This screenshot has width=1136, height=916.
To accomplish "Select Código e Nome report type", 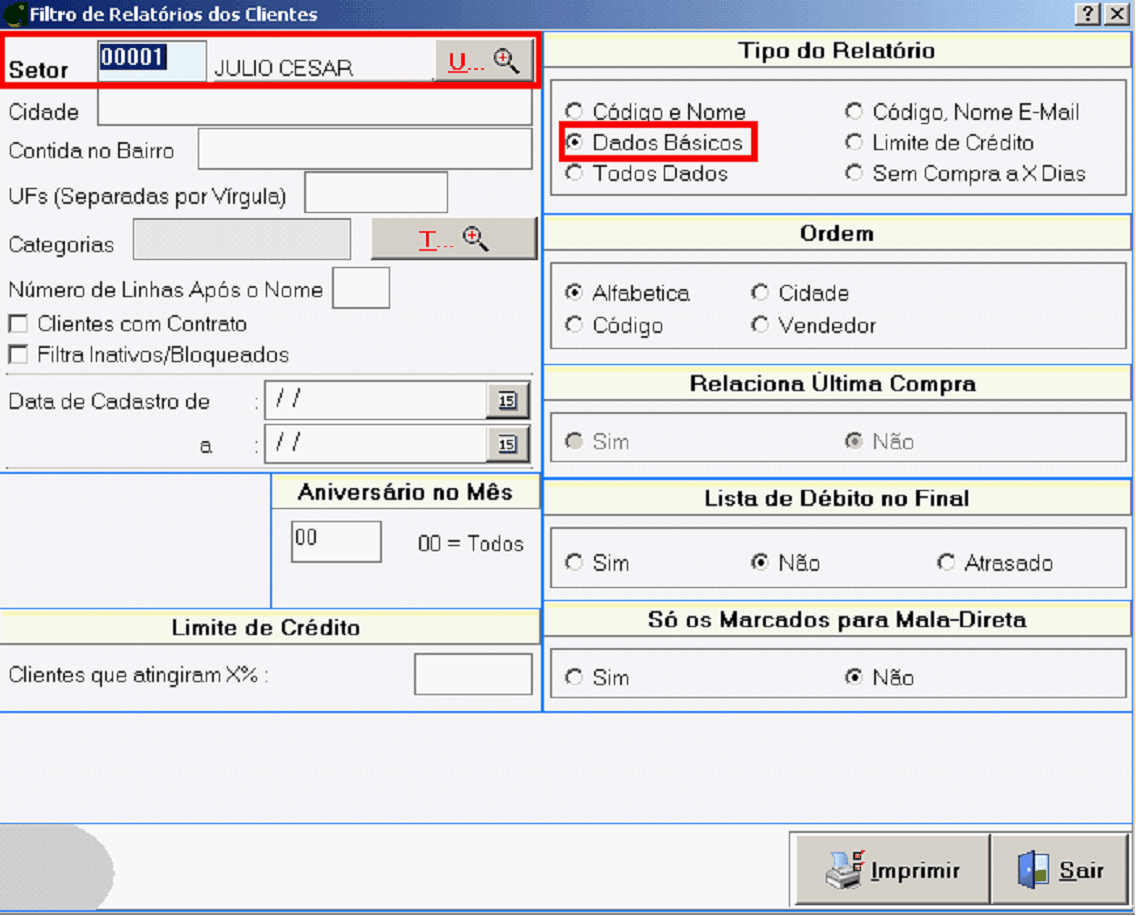I will [574, 112].
